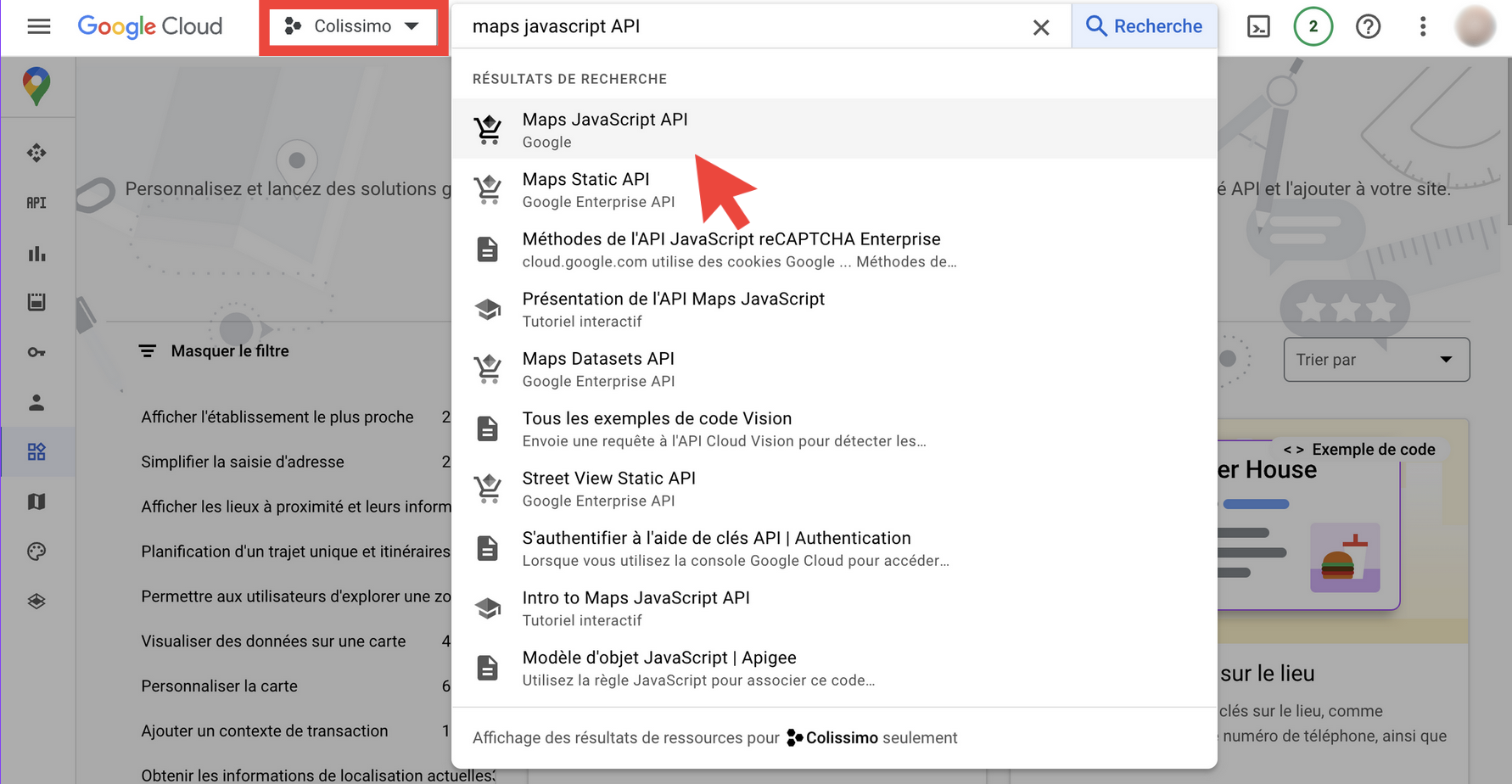Screen dimensions: 1512x784
Task: Filter by Personnaliser la carte
Action: pos(219,686)
